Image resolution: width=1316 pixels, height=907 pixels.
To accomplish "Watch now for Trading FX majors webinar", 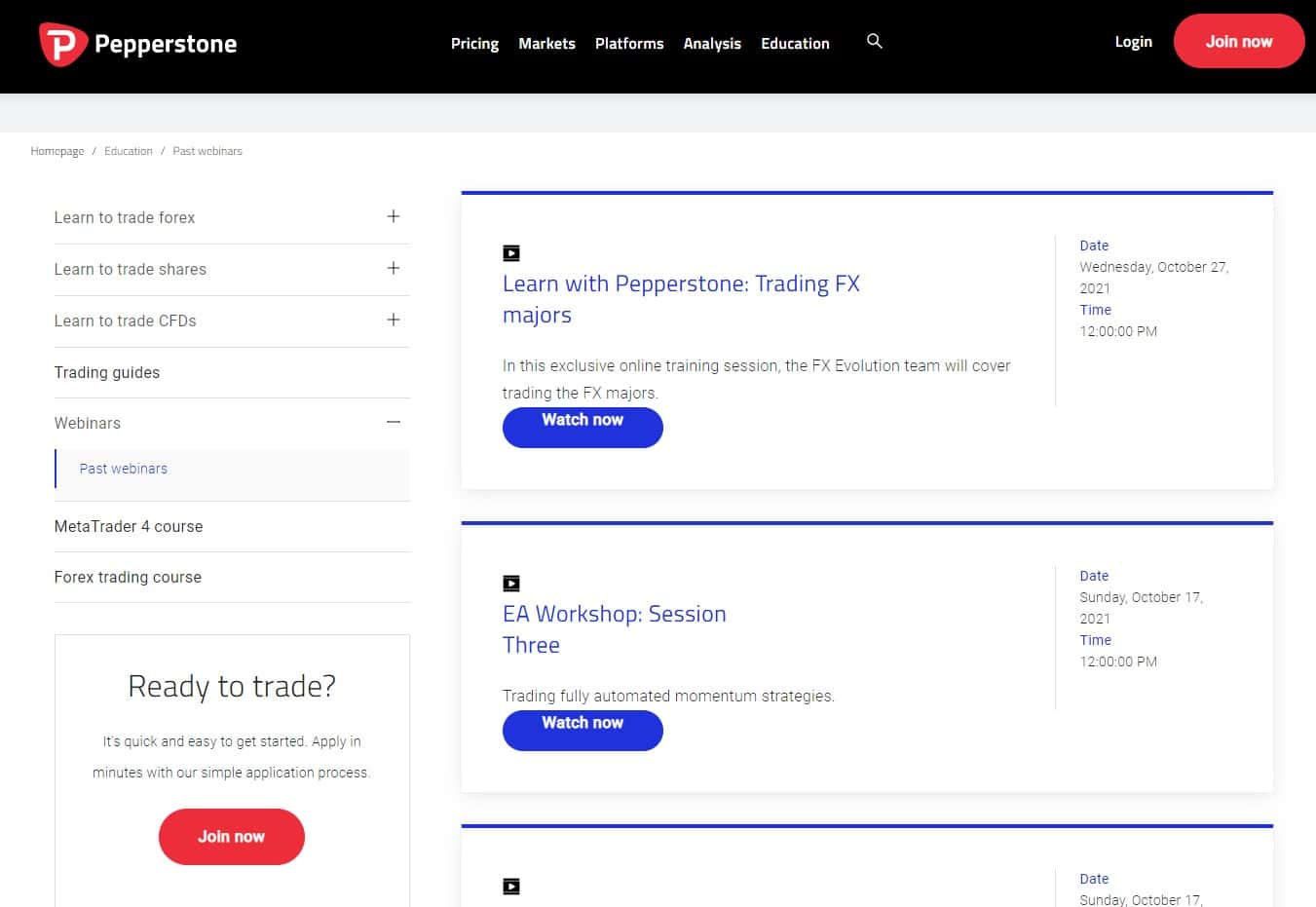I will point(583,427).
